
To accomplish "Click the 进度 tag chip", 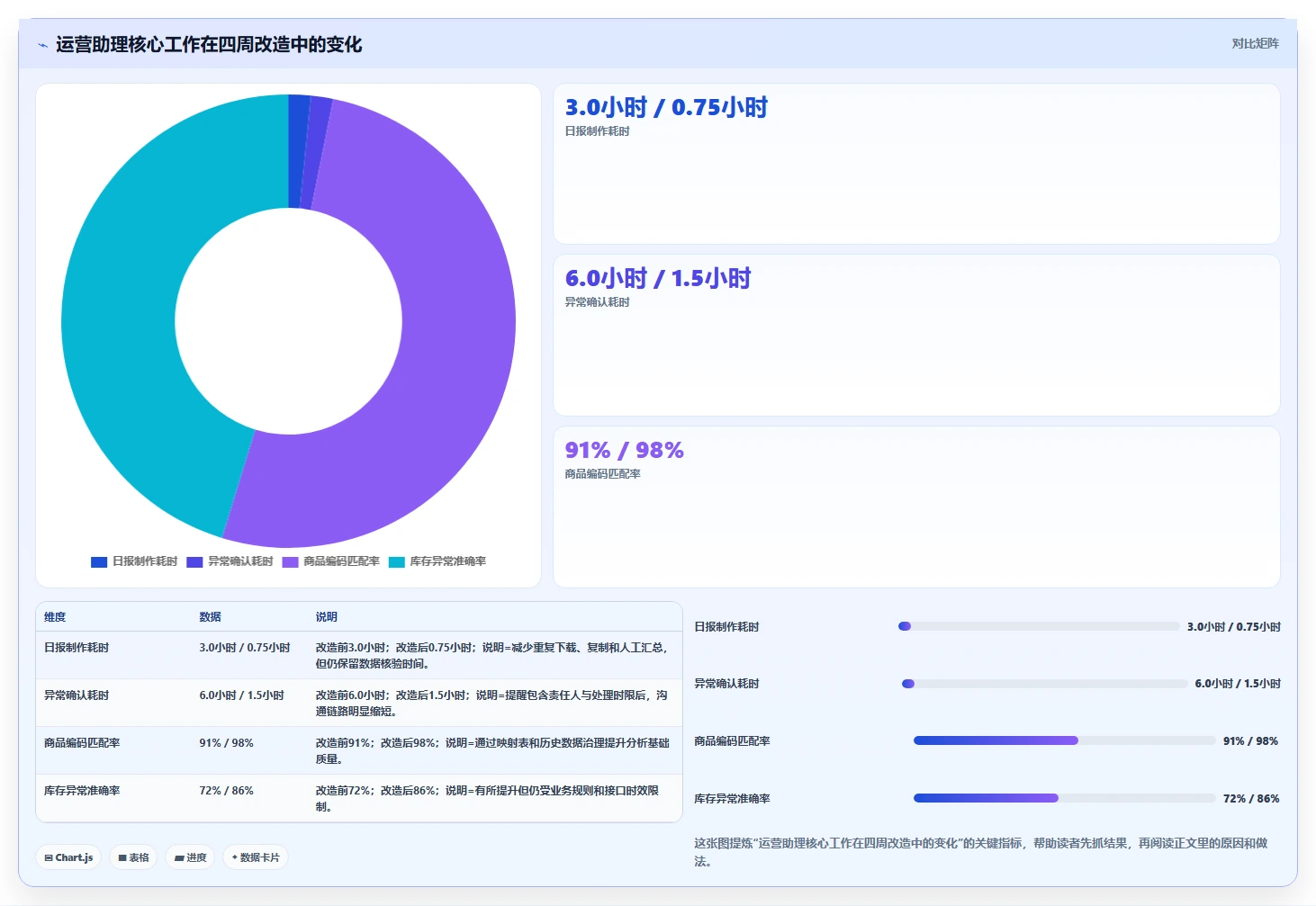I will click(190, 857).
